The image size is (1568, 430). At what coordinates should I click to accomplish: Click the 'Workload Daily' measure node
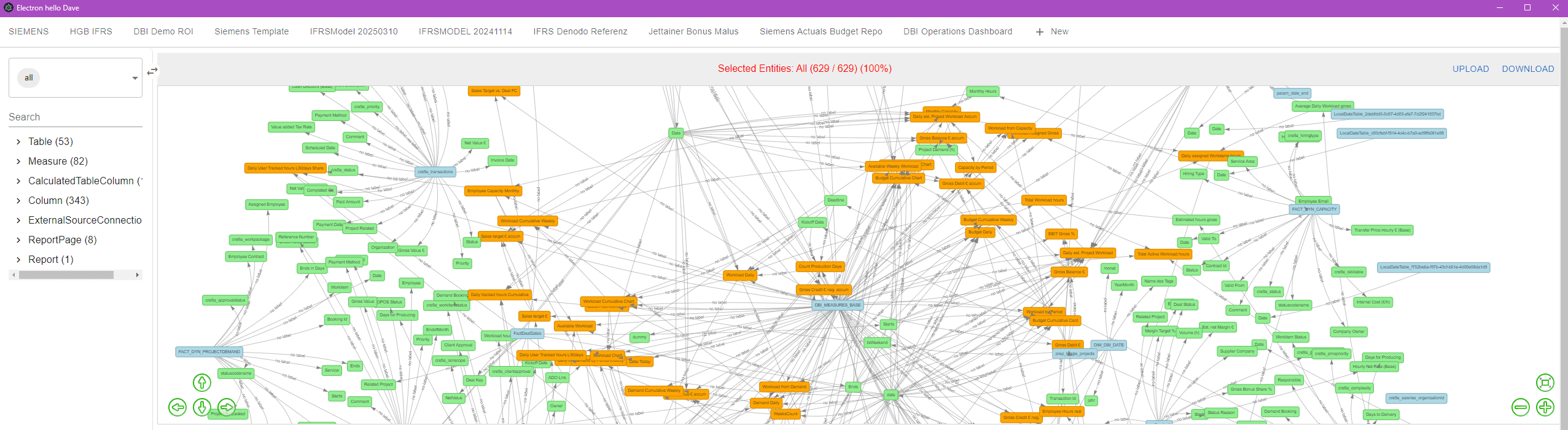click(x=740, y=275)
